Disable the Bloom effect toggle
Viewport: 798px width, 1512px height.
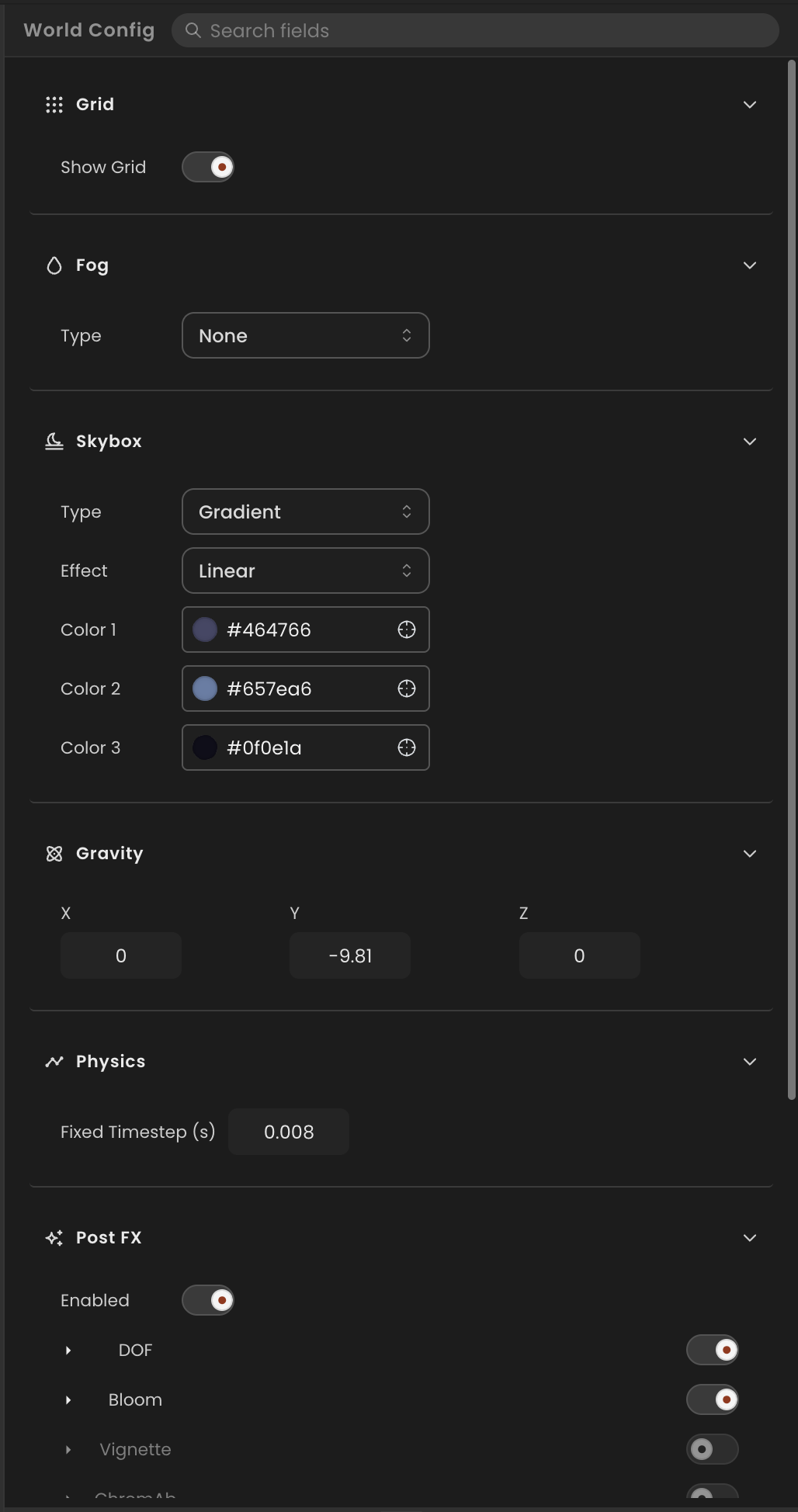[x=713, y=1399]
